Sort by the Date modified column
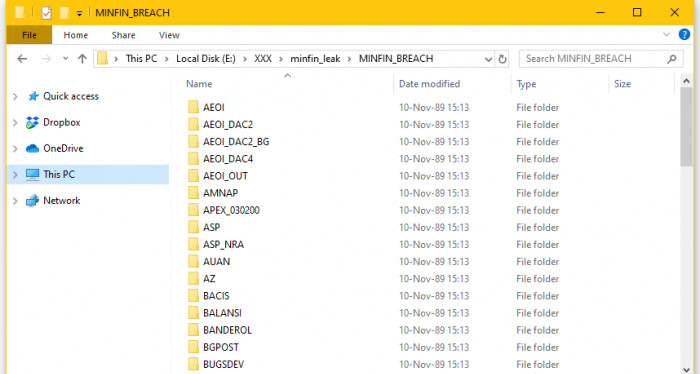 [429, 83]
